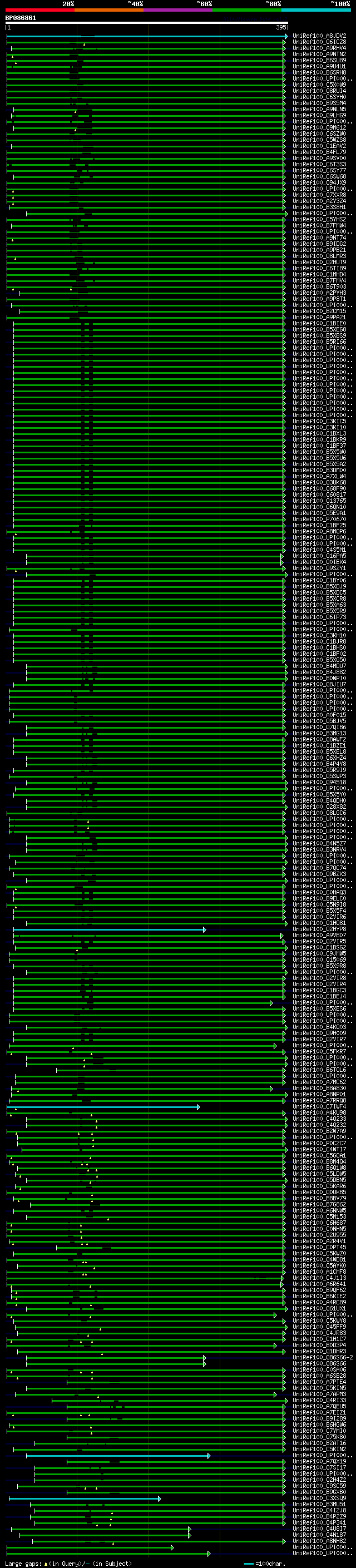Click the UniRef100_A9VB07 hit name
356x1568 pixels.
click(x=319, y=936)
